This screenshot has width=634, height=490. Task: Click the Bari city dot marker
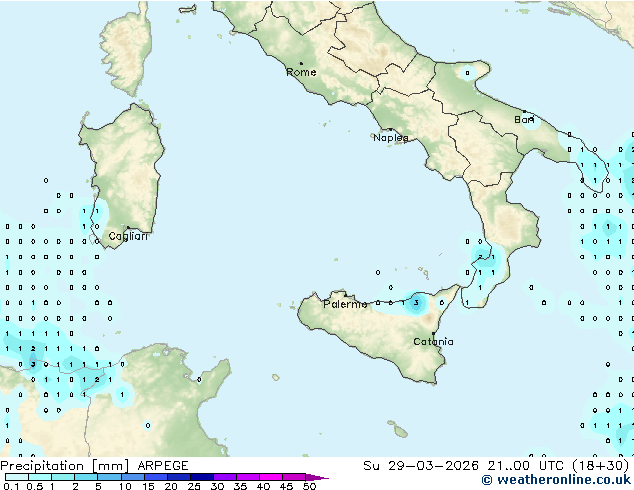tap(524, 111)
